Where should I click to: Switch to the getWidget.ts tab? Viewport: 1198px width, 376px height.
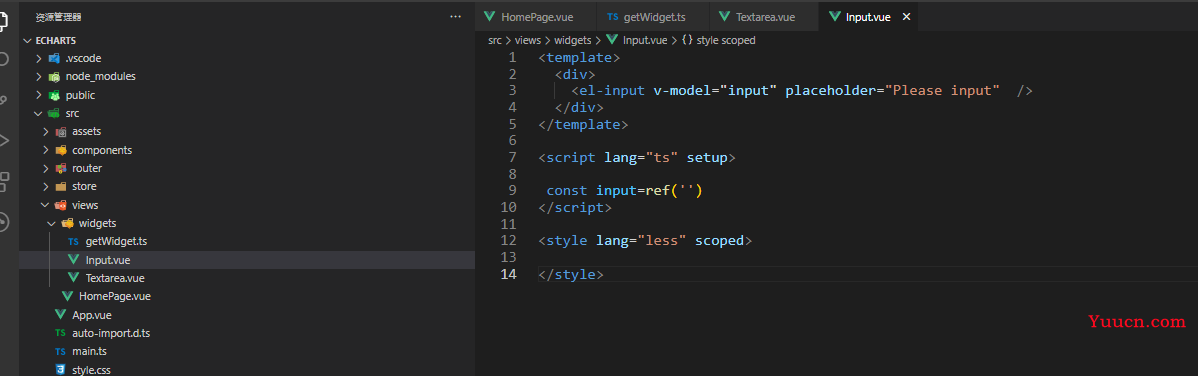click(652, 17)
